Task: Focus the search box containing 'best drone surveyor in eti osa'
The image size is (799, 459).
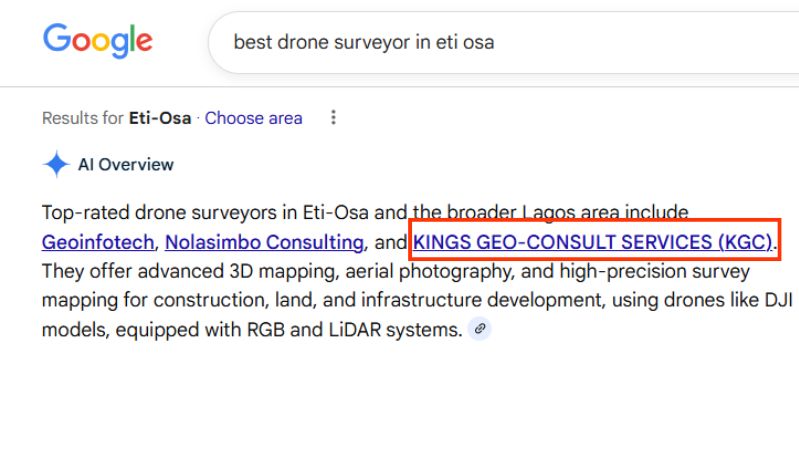Action: coord(504,42)
